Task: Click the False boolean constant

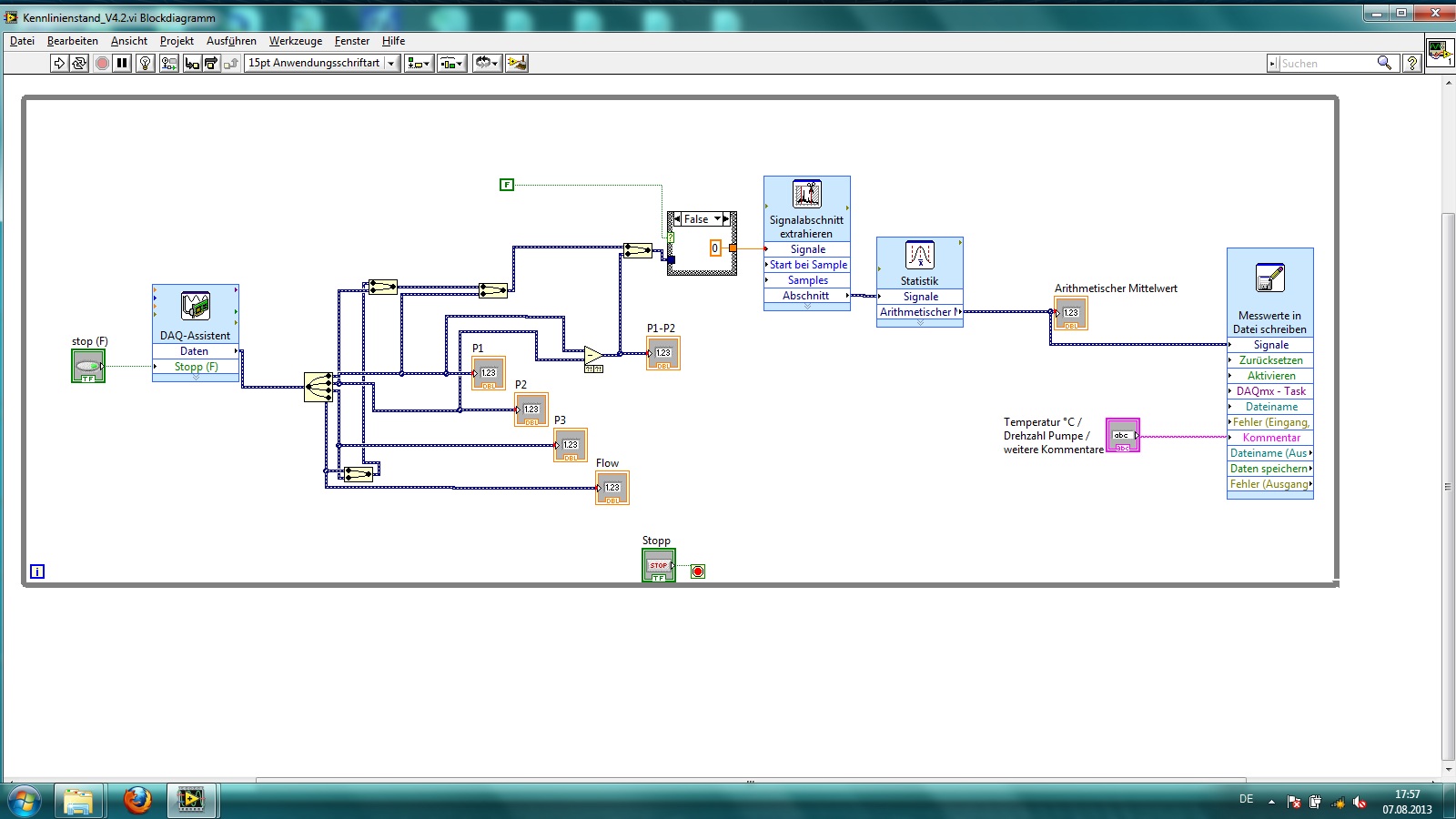Action: click(507, 185)
